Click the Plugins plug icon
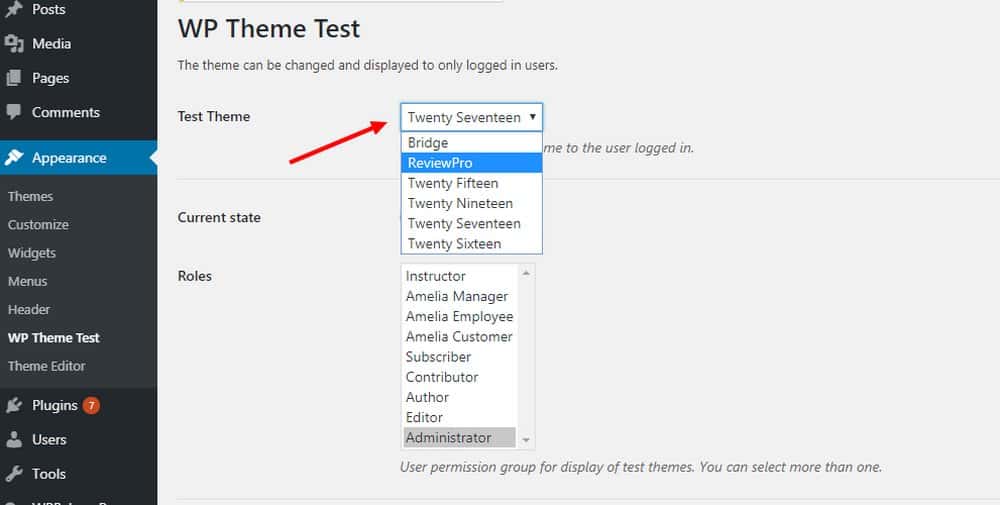1000x505 pixels. click(x=14, y=405)
